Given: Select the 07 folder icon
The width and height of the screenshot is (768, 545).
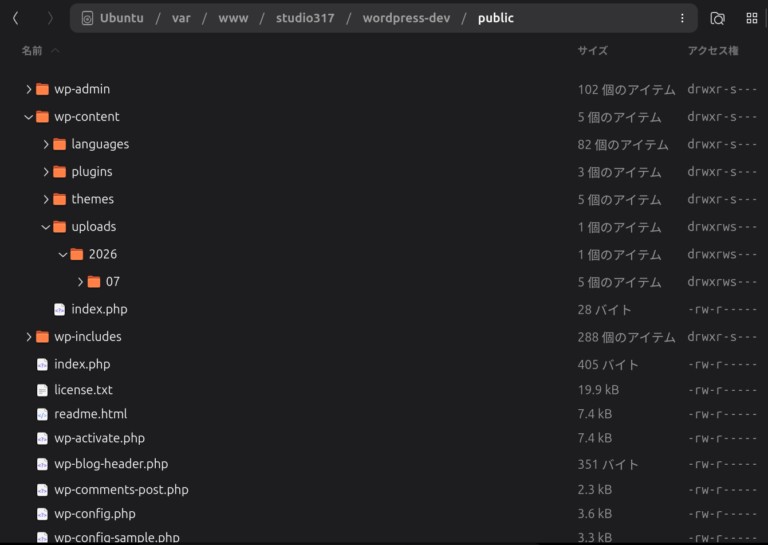Looking at the screenshot, I should point(94,282).
